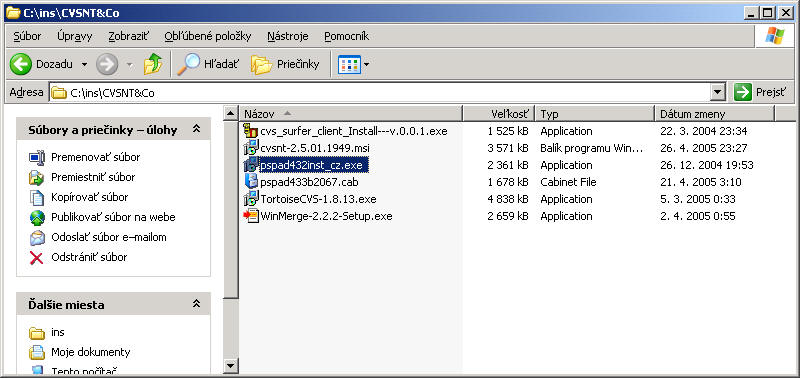
Task: Select the pspad433b2067.cab cabinet file icon
Action: tap(251, 182)
